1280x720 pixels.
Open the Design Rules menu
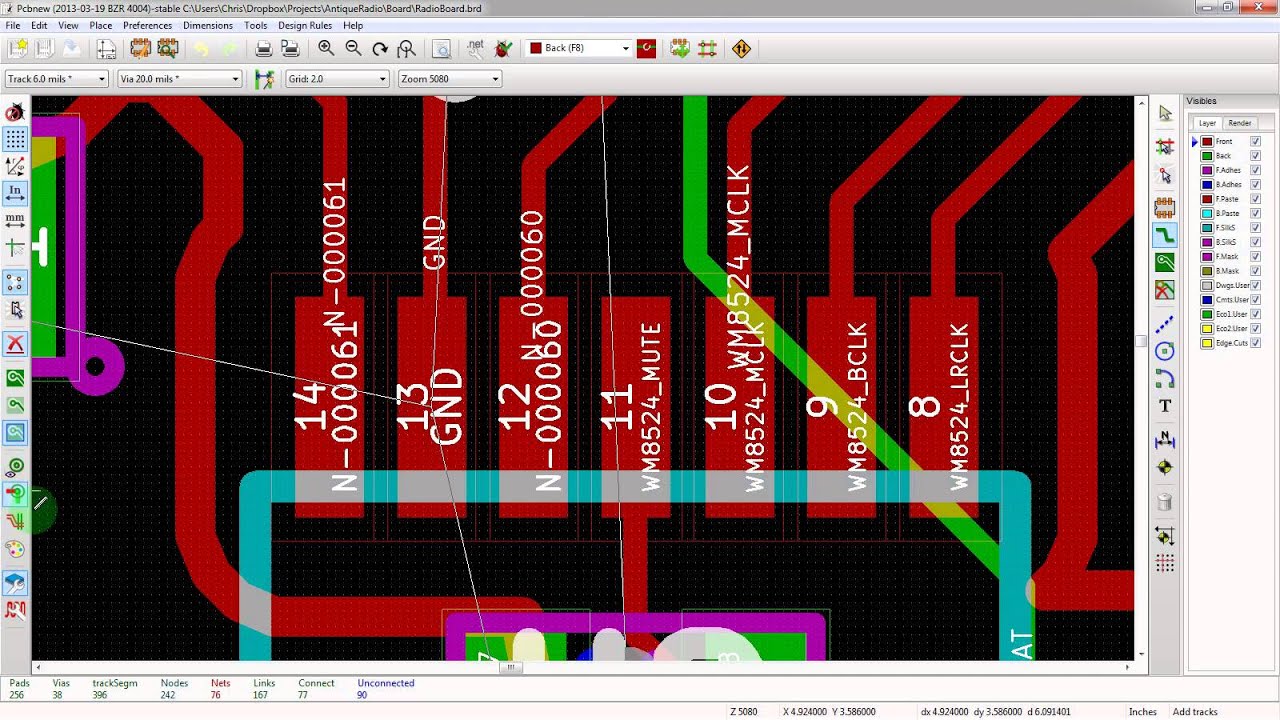pos(305,25)
